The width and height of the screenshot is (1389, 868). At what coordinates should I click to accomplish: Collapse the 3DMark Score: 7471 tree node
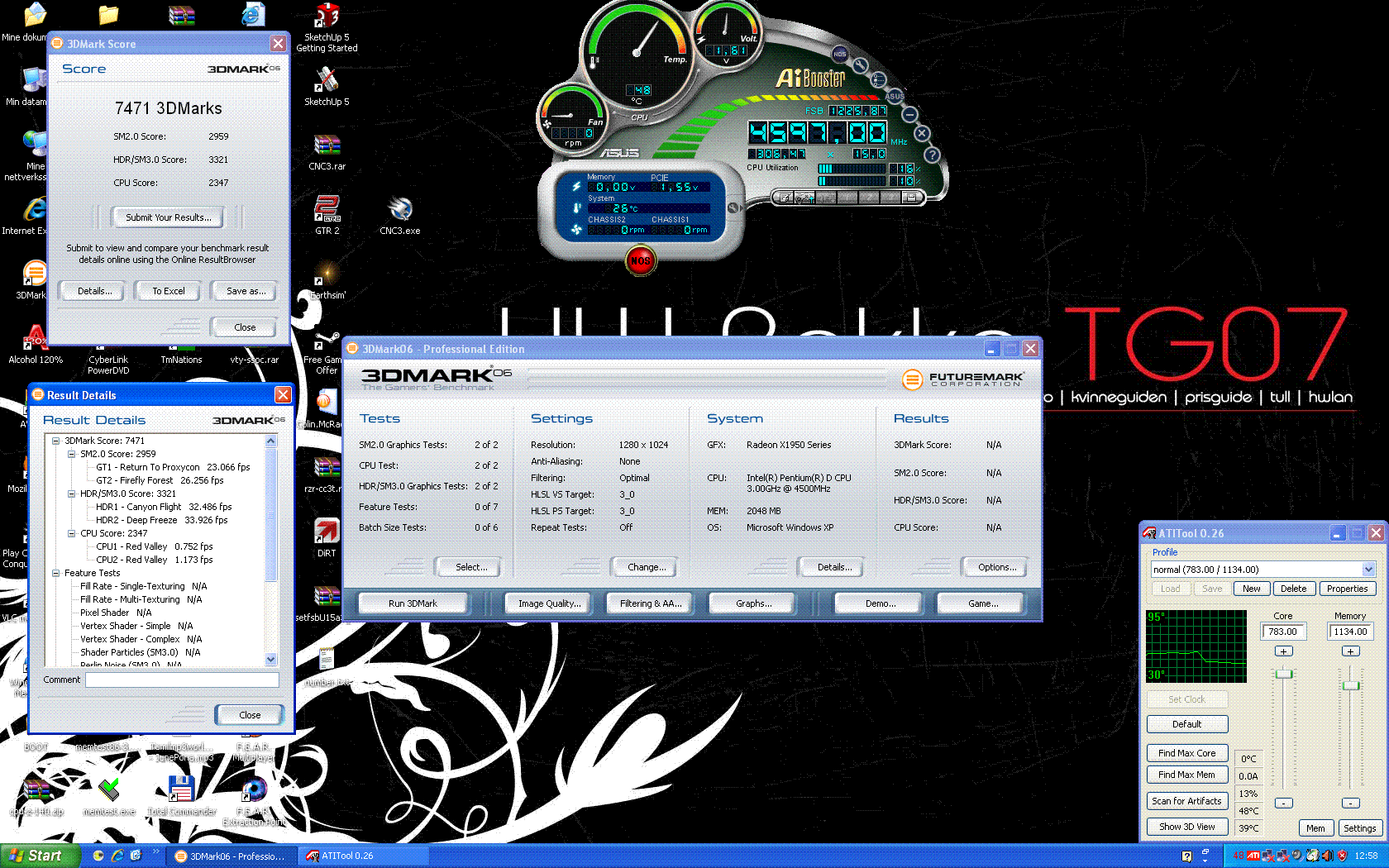point(56,441)
